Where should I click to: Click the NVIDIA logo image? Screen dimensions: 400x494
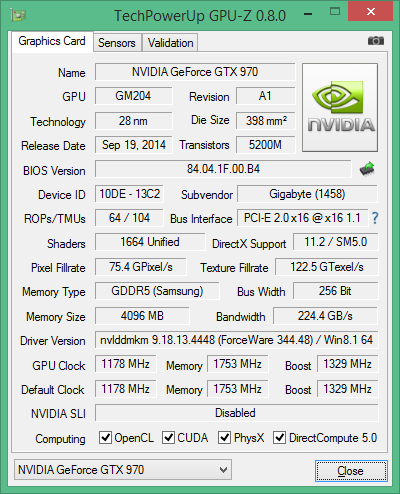340,107
